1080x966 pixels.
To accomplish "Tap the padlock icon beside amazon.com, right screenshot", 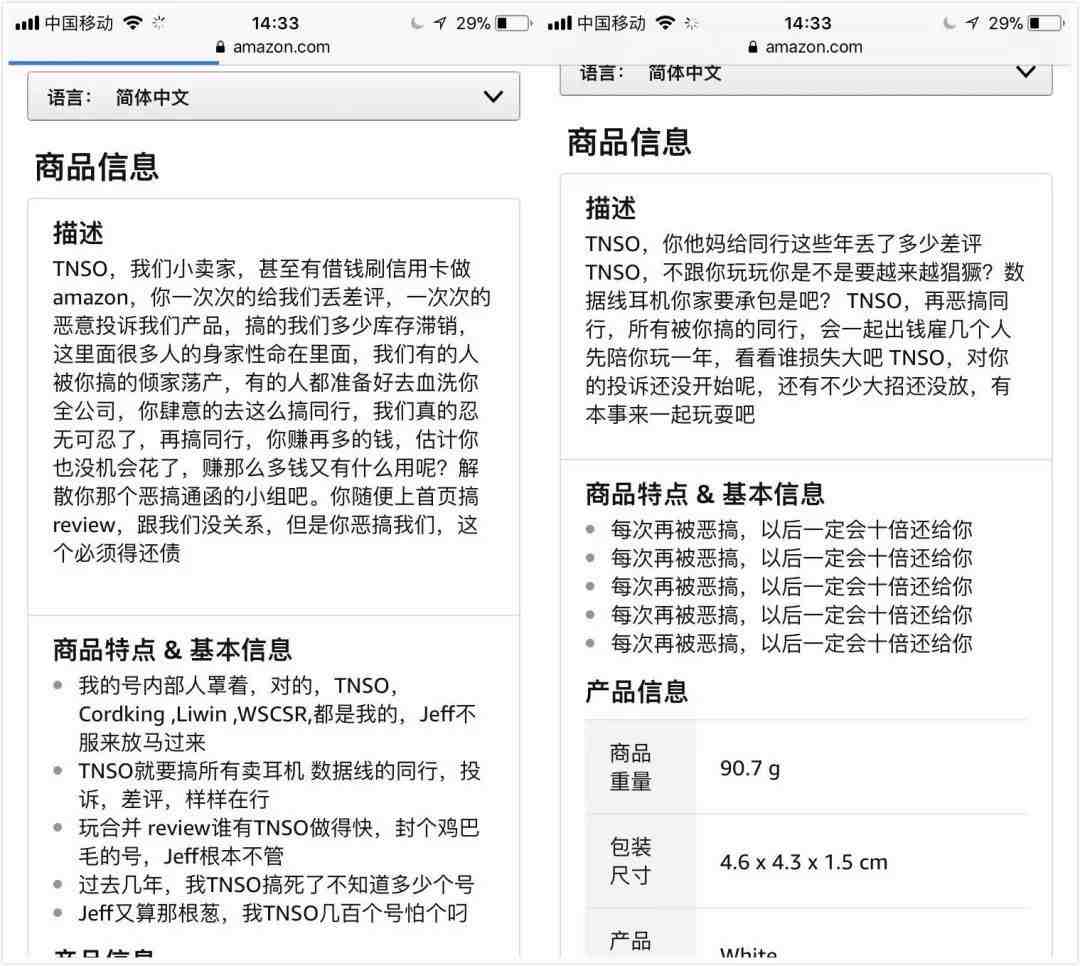I will click(753, 47).
